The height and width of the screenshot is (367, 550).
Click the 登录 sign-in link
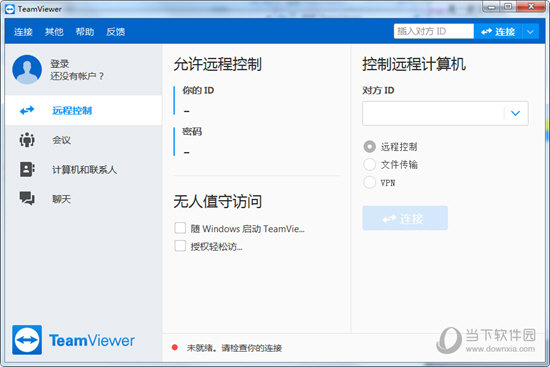(60, 64)
